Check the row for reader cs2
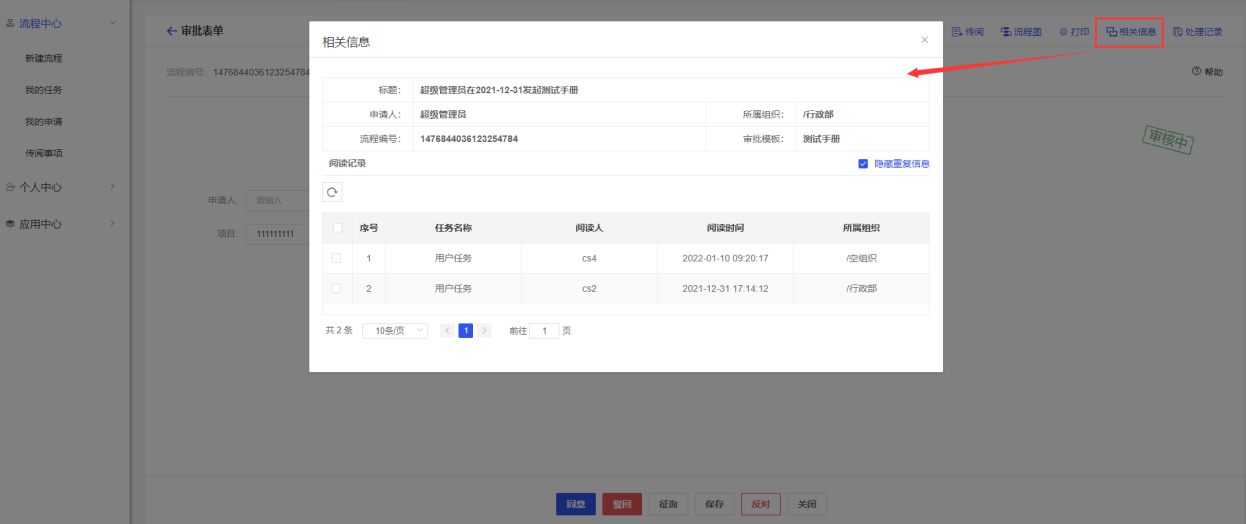Screen dimensions: 1246x524 [x=337, y=288]
